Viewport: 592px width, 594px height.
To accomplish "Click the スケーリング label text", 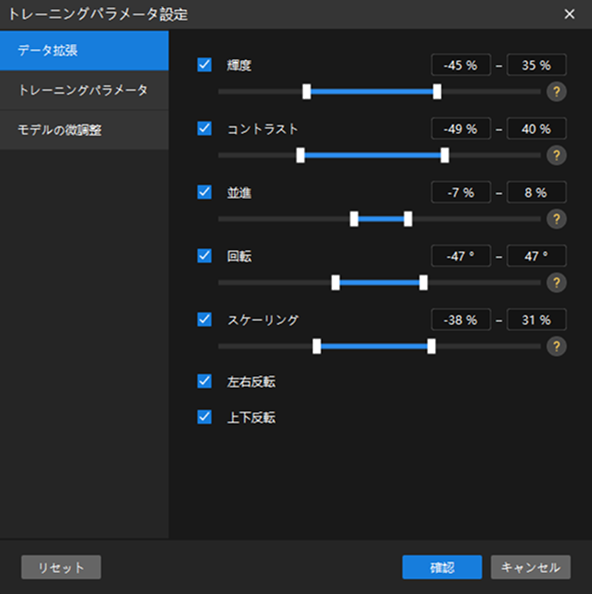I will [x=263, y=320].
